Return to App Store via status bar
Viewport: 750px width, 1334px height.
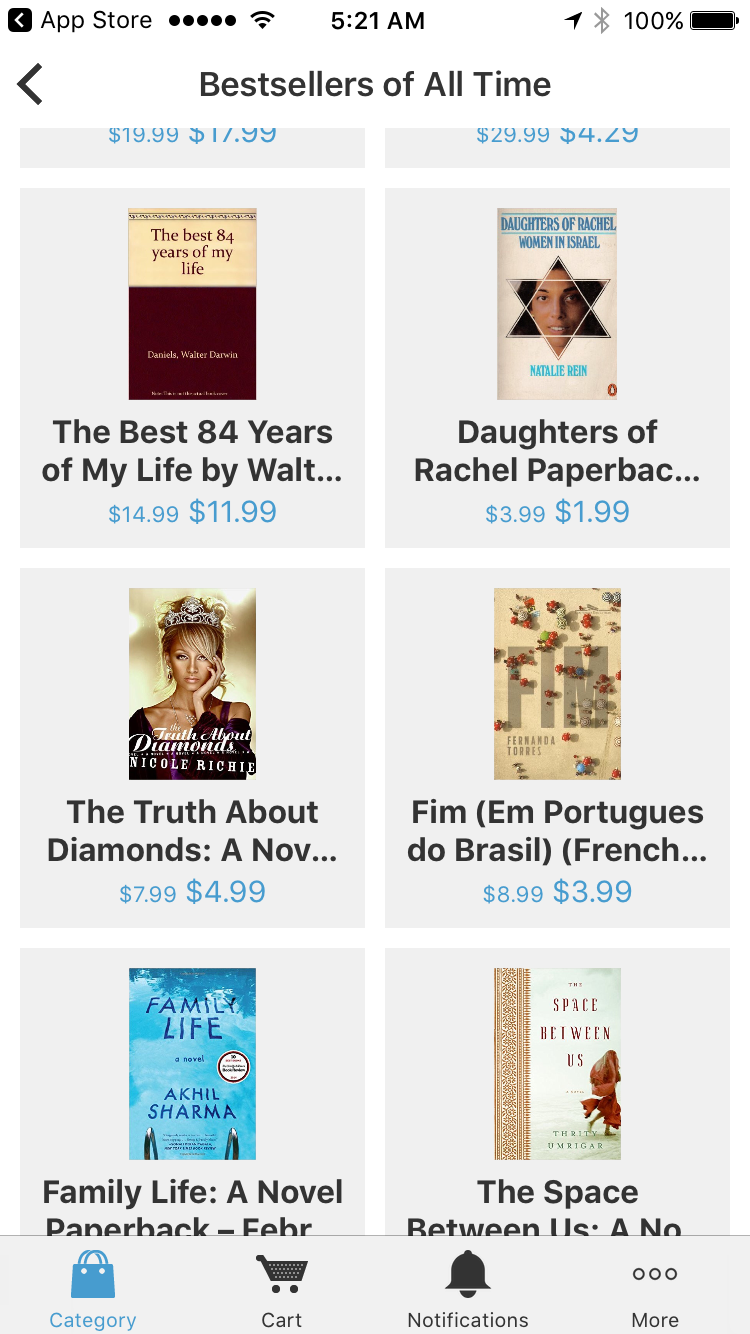tap(80, 20)
